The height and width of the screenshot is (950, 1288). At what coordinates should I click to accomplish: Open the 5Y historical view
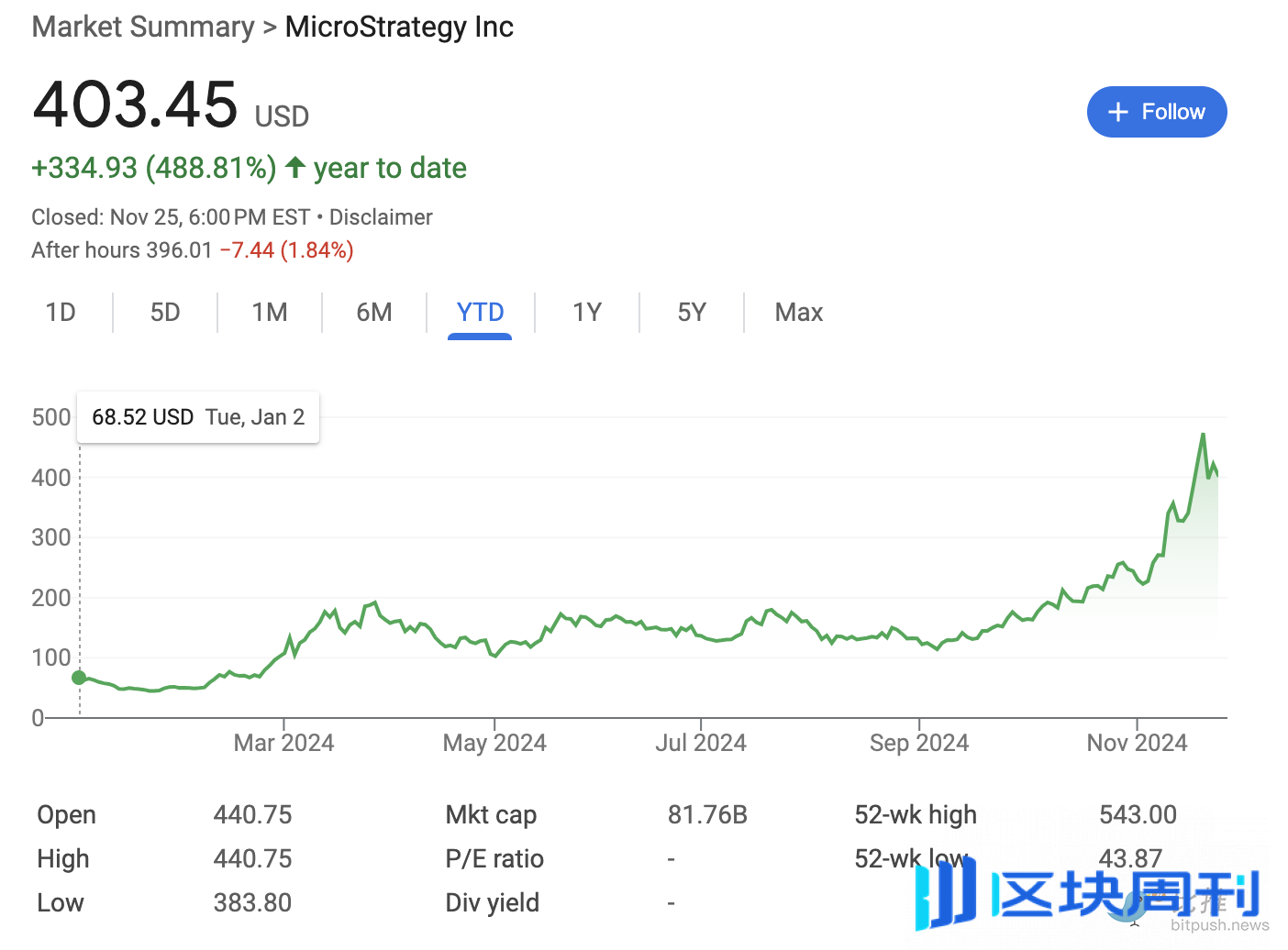[692, 312]
